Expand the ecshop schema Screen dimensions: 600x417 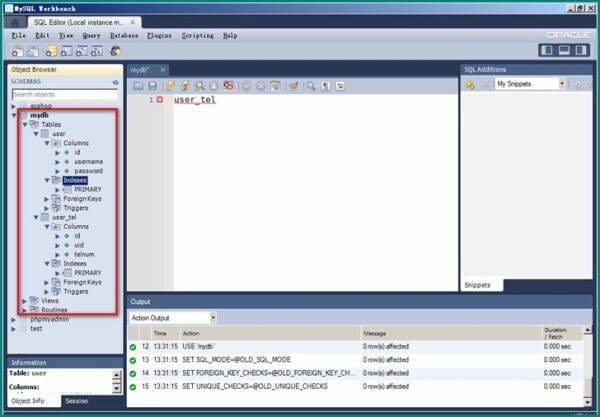point(14,106)
